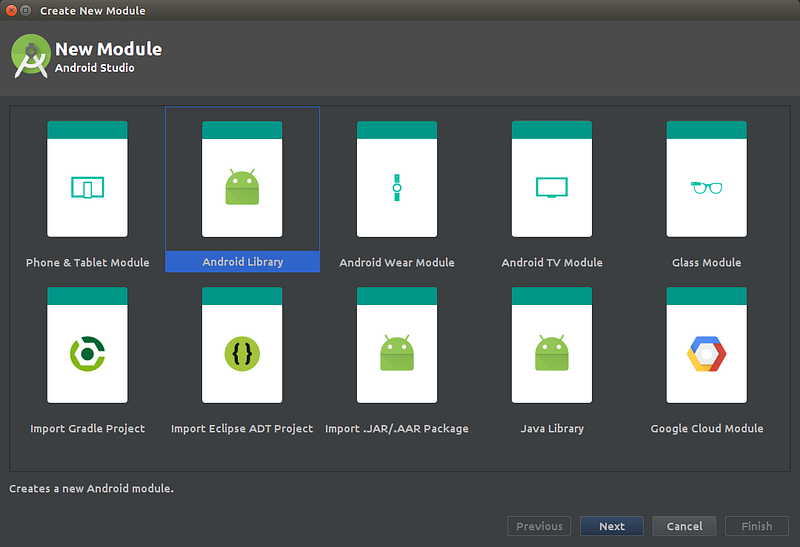The height and width of the screenshot is (547, 800).
Task: Click the Cancel button
Action: (x=684, y=526)
